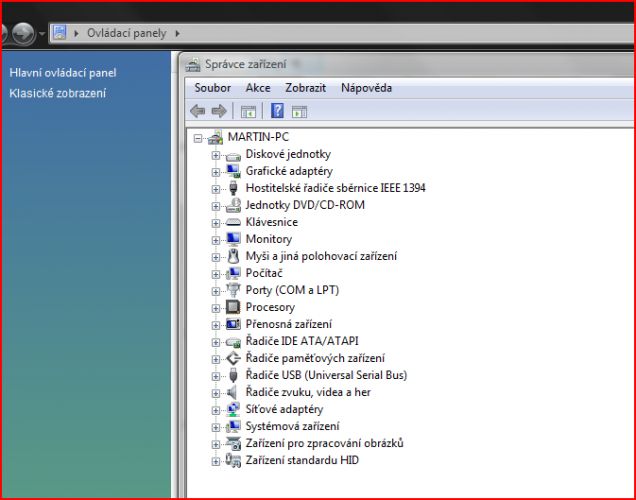Click the show/hide action pane toolbar icon
636x500 pixels.
tap(299, 112)
